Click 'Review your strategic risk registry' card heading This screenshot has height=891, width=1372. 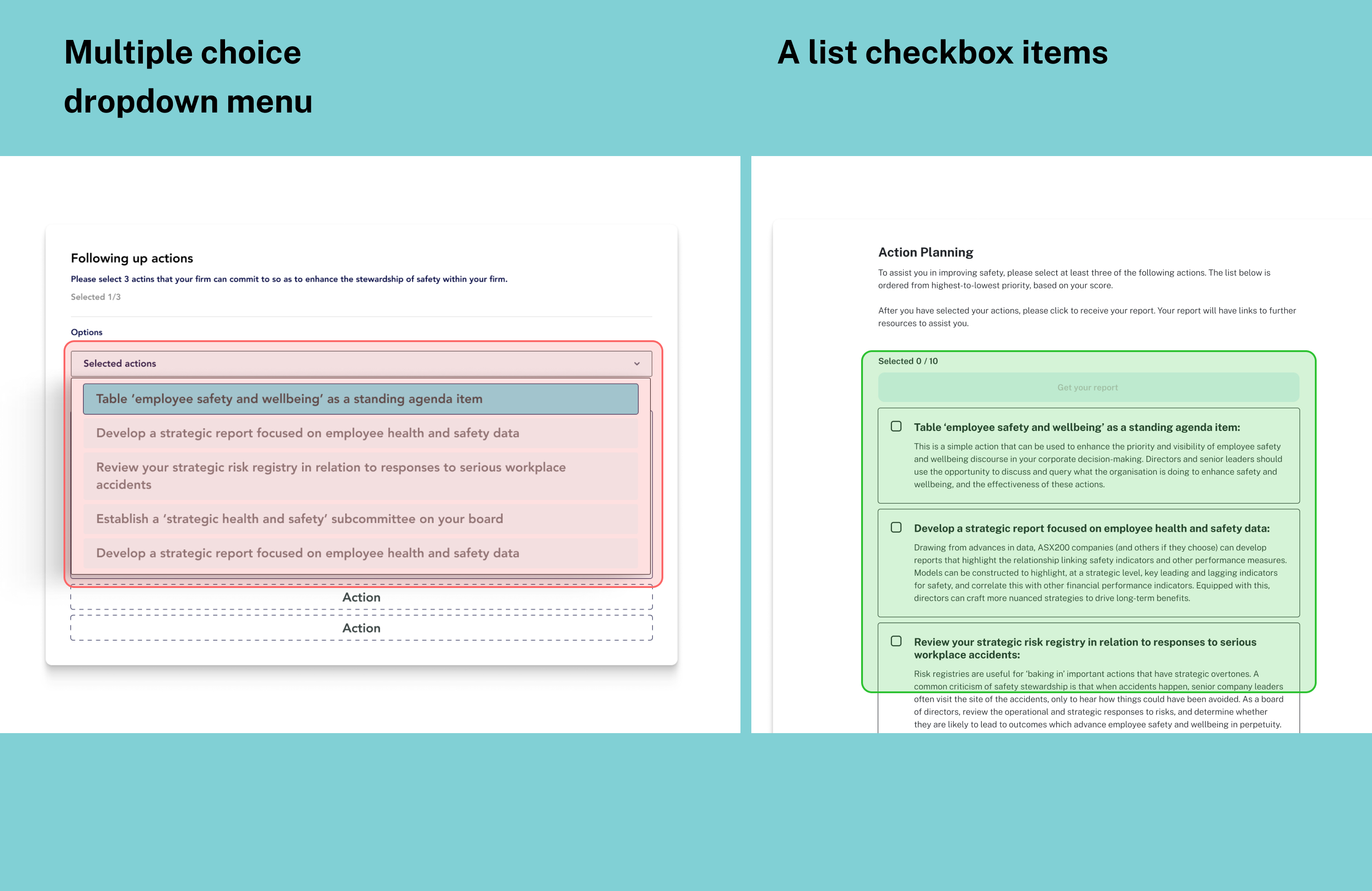pos(1084,648)
